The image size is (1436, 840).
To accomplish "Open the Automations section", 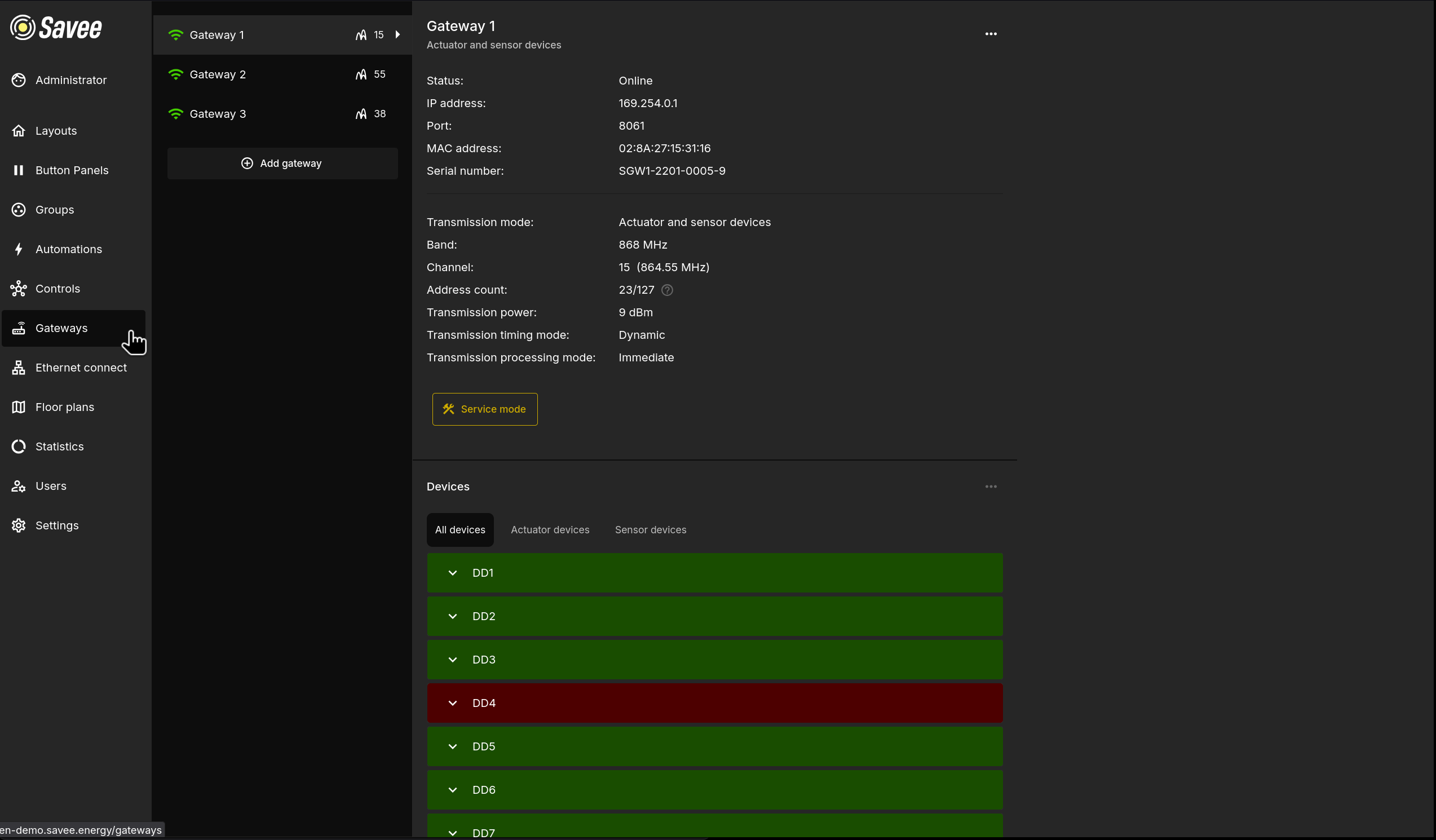I will pyautogui.click(x=68, y=249).
